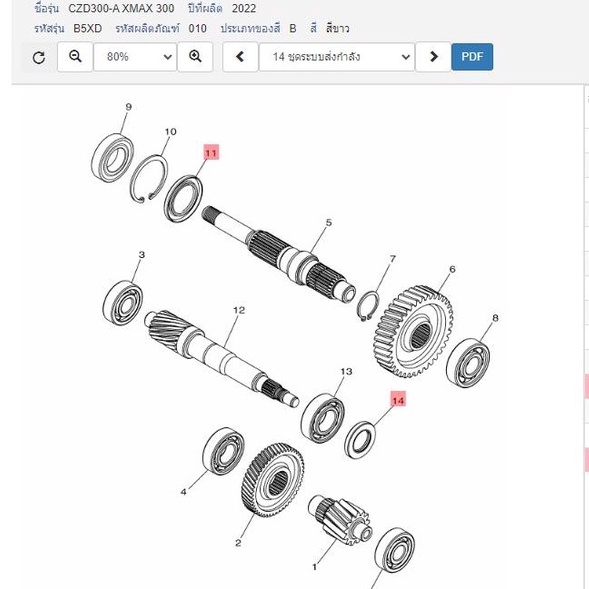Click part number 10 circlip label
589x589 pixels.
tap(171, 131)
